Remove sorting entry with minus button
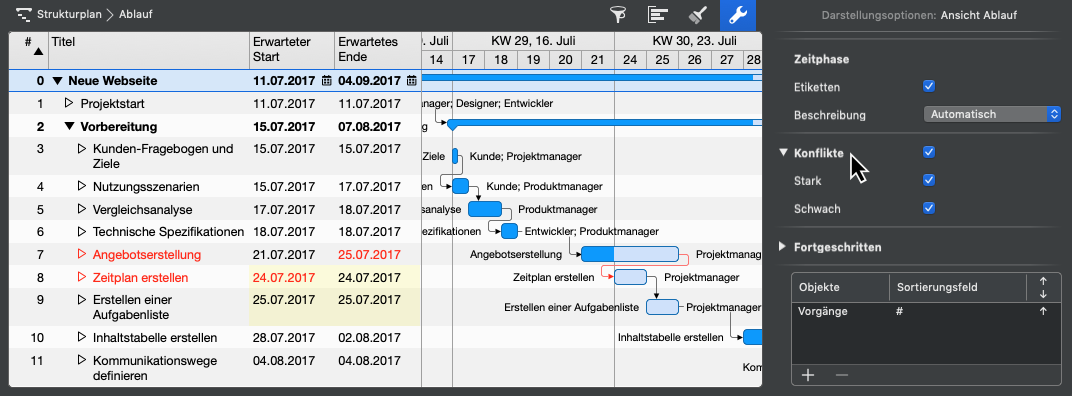The width and height of the screenshot is (1072, 396). click(x=842, y=375)
